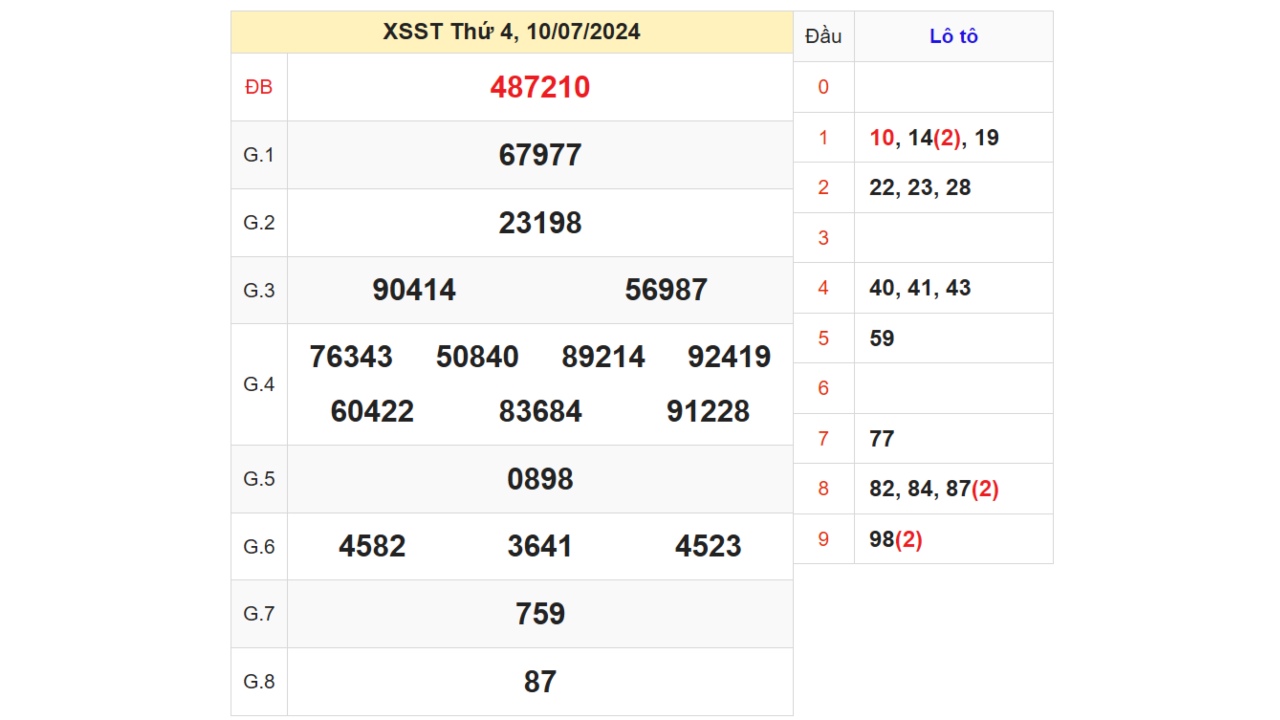
Task: Click the G.1 result 67977
Action: pos(540,155)
